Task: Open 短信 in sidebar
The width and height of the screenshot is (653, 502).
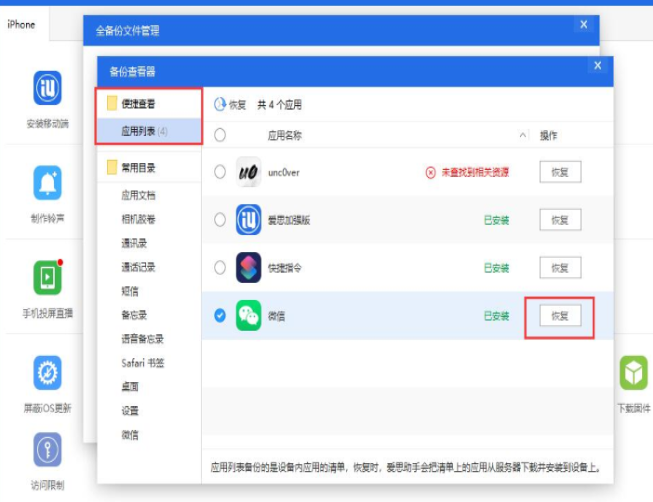Action: click(x=130, y=291)
